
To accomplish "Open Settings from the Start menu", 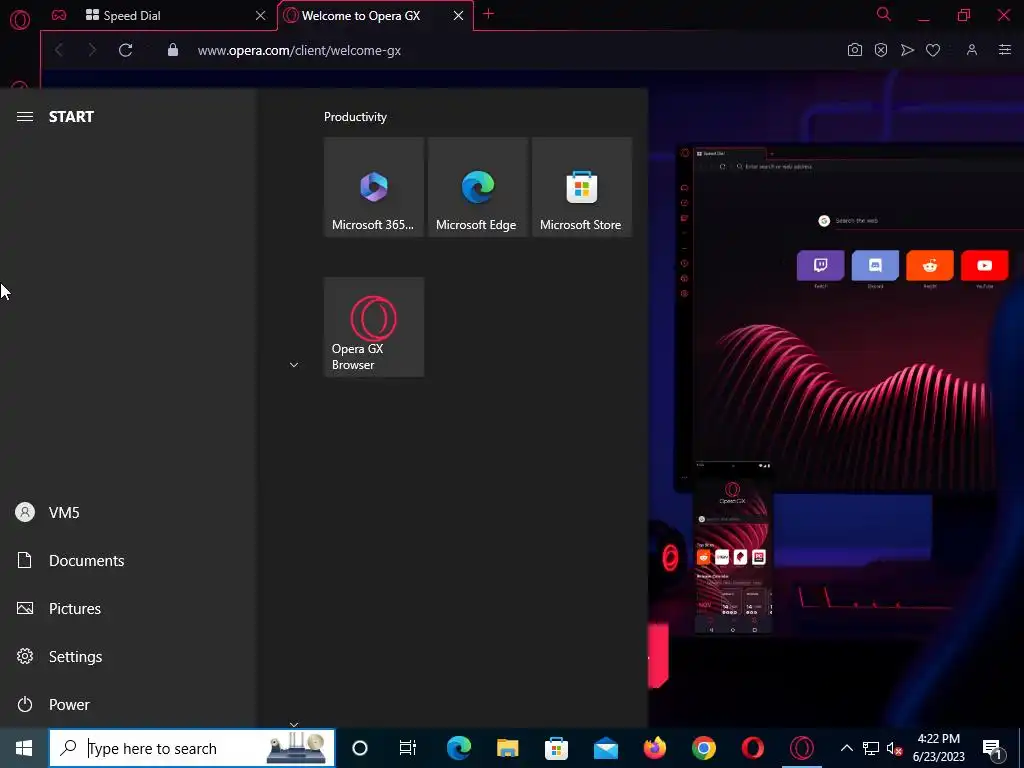I will 127,656.
